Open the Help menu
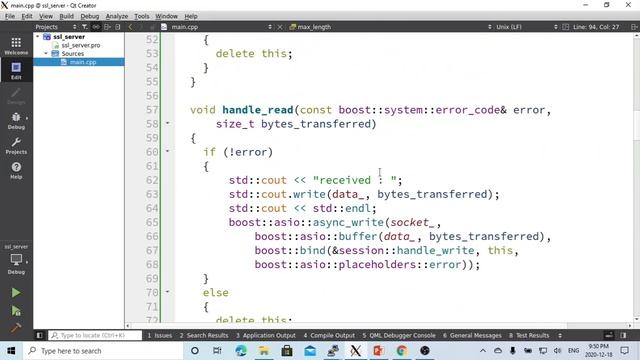Viewport: 640px width, 360px height. [191, 16]
